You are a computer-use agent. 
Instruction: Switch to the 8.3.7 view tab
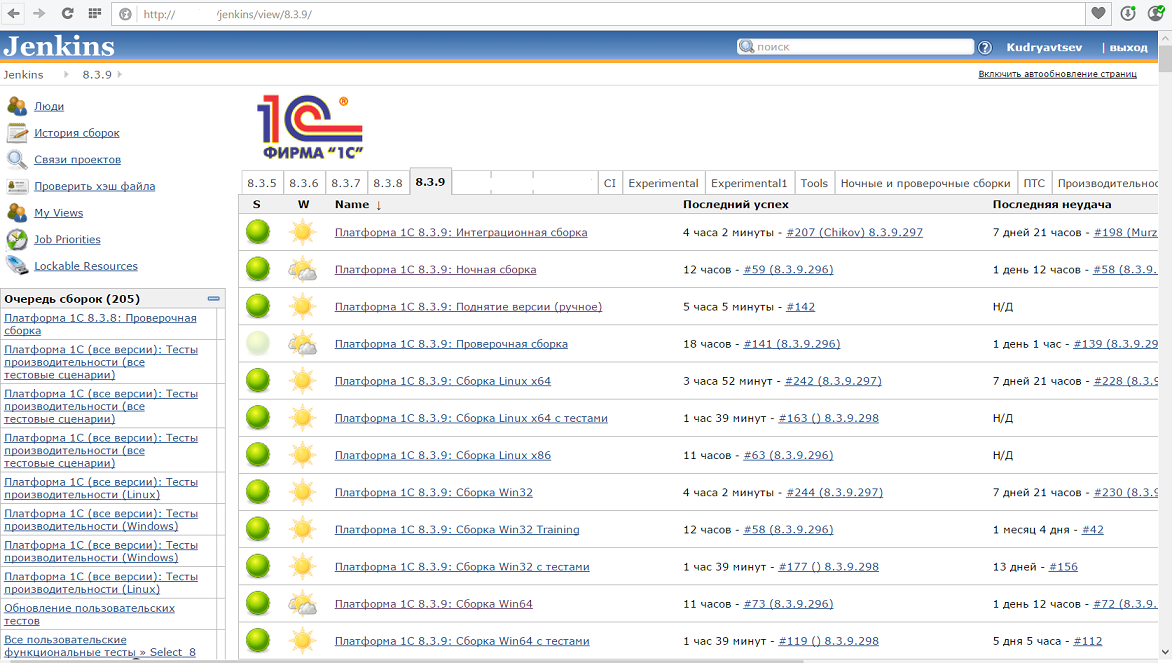click(x=345, y=183)
